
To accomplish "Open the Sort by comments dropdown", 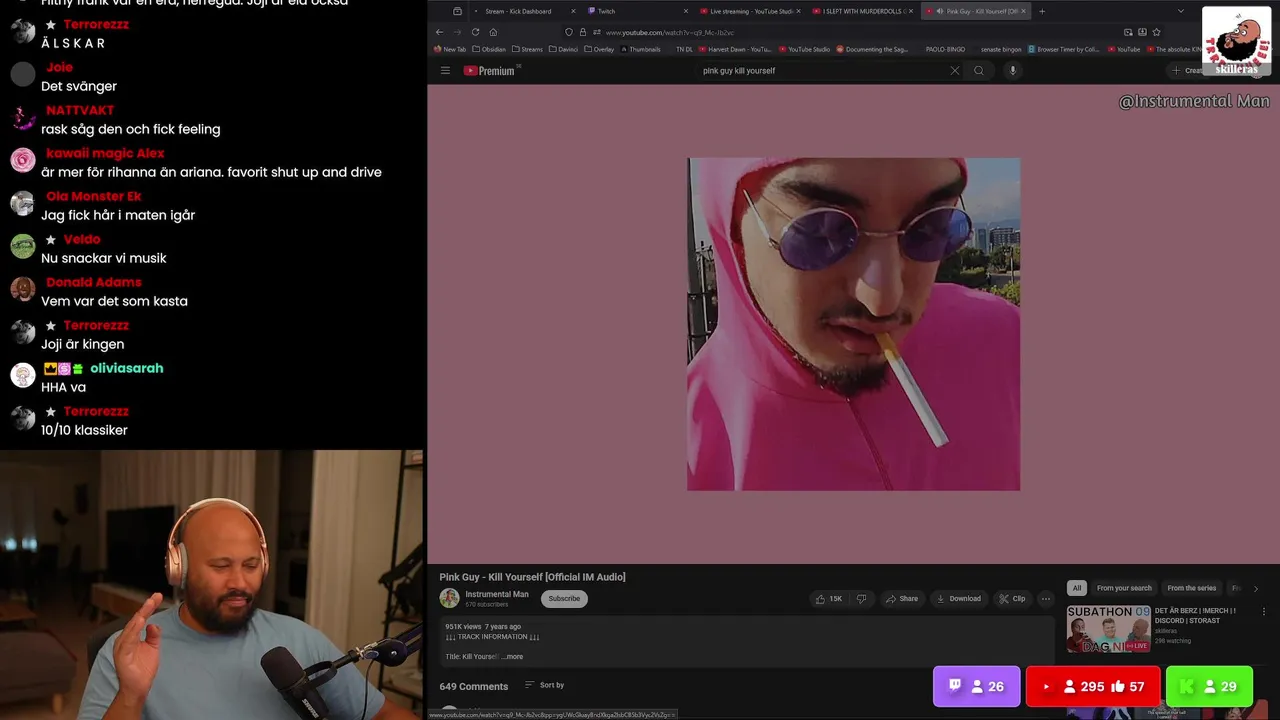I will pyautogui.click(x=545, y=685).
